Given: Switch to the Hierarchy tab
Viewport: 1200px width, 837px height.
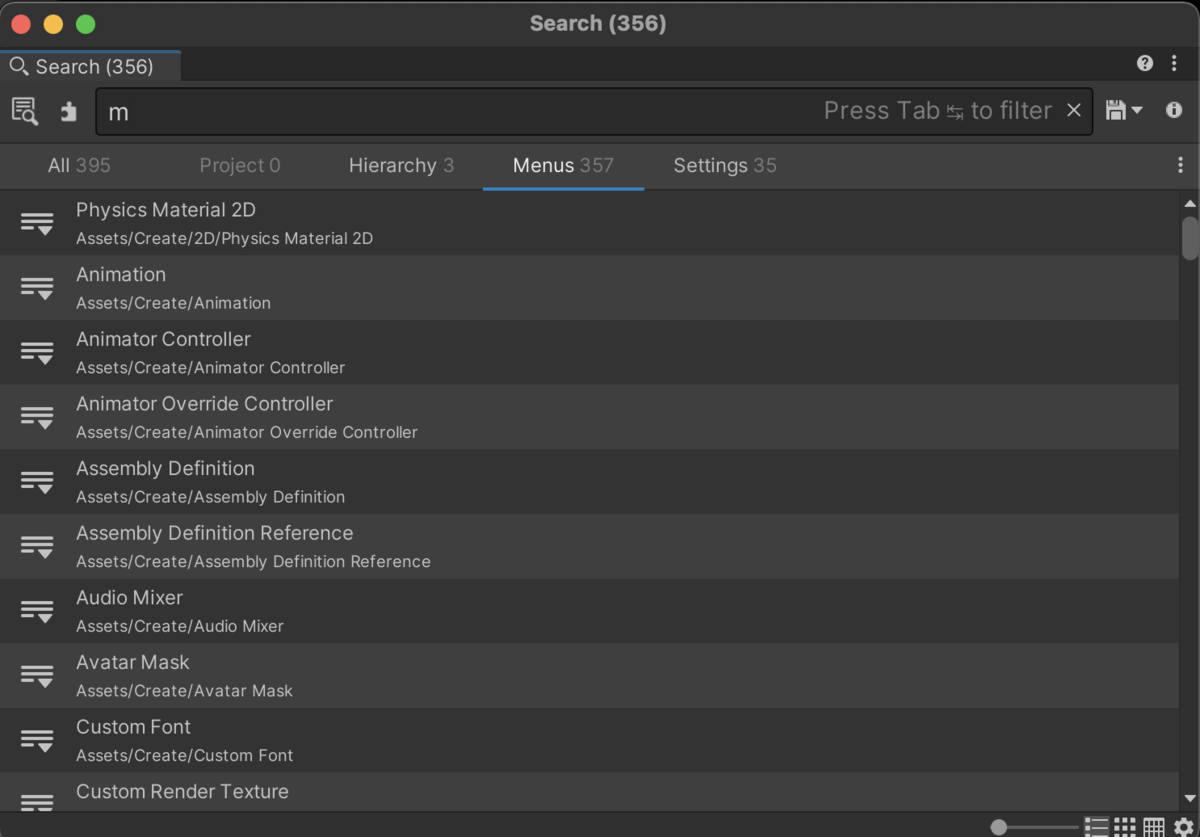Looking at the screenshot, I should (x=401, y=165).
